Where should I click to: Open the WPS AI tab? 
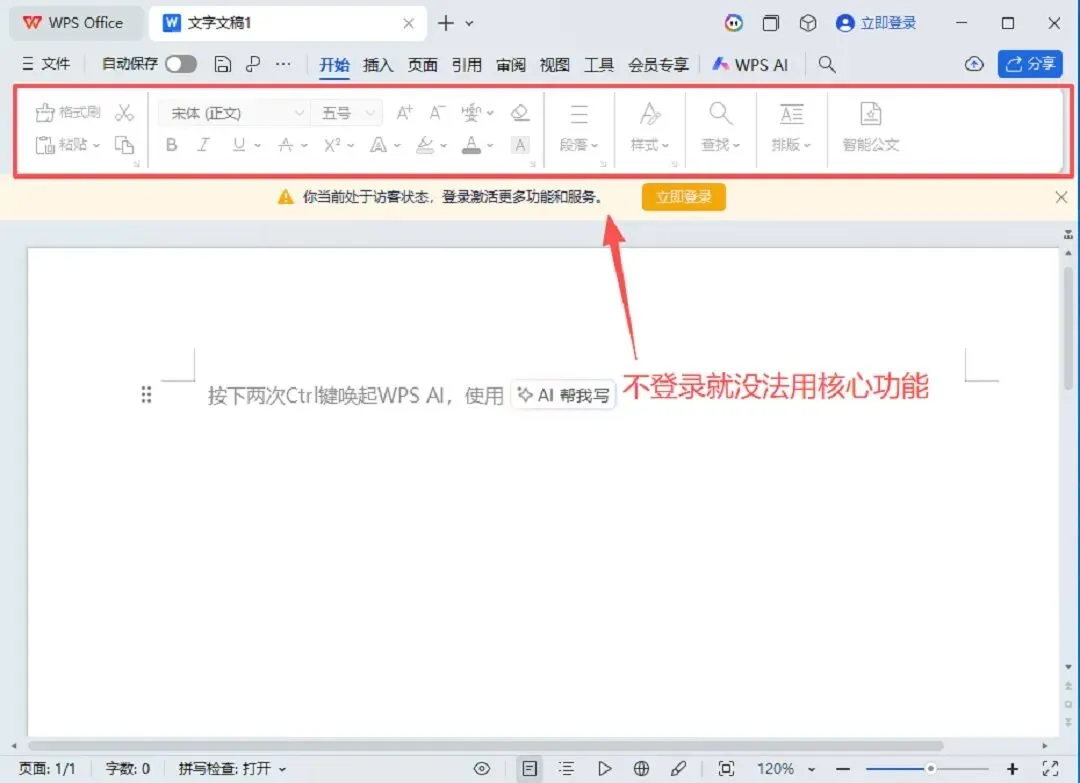point(750,65)
